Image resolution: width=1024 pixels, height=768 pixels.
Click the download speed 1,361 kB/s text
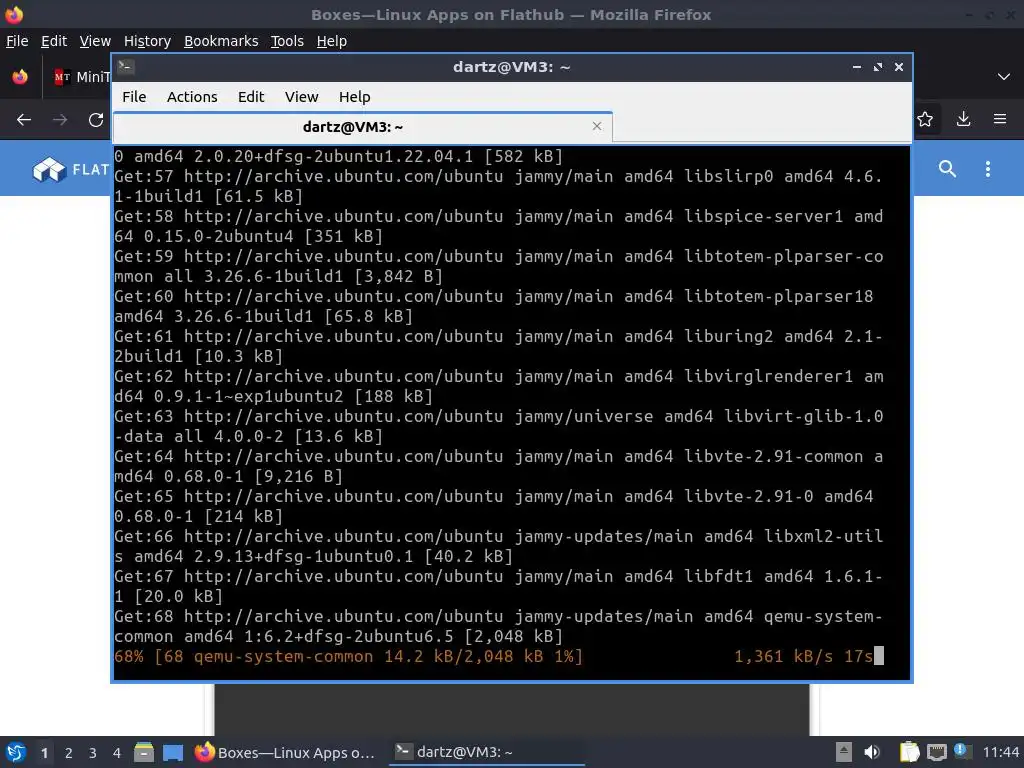pyautogui.click(x=784, y=656)
